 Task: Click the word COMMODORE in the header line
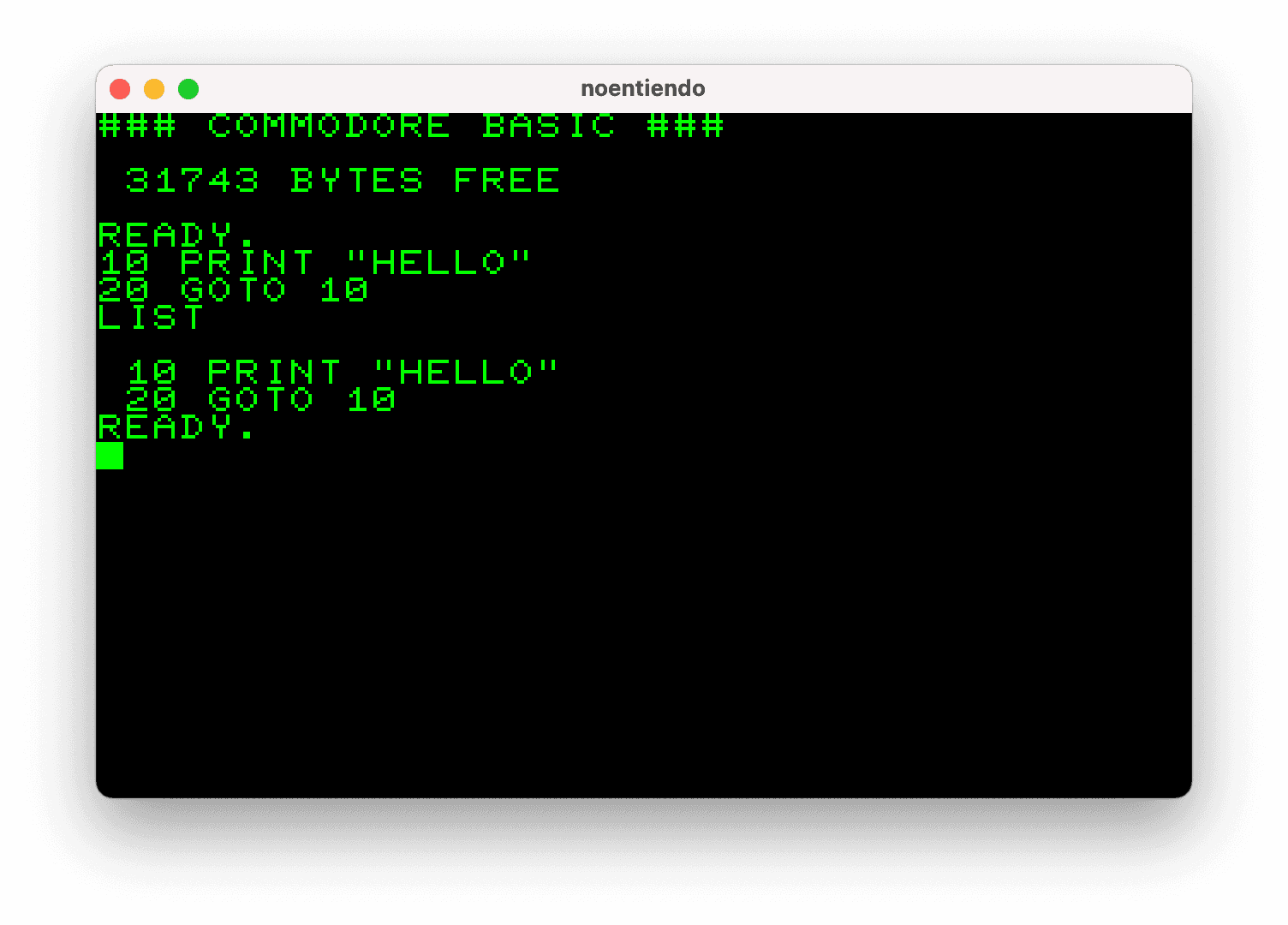329,127
